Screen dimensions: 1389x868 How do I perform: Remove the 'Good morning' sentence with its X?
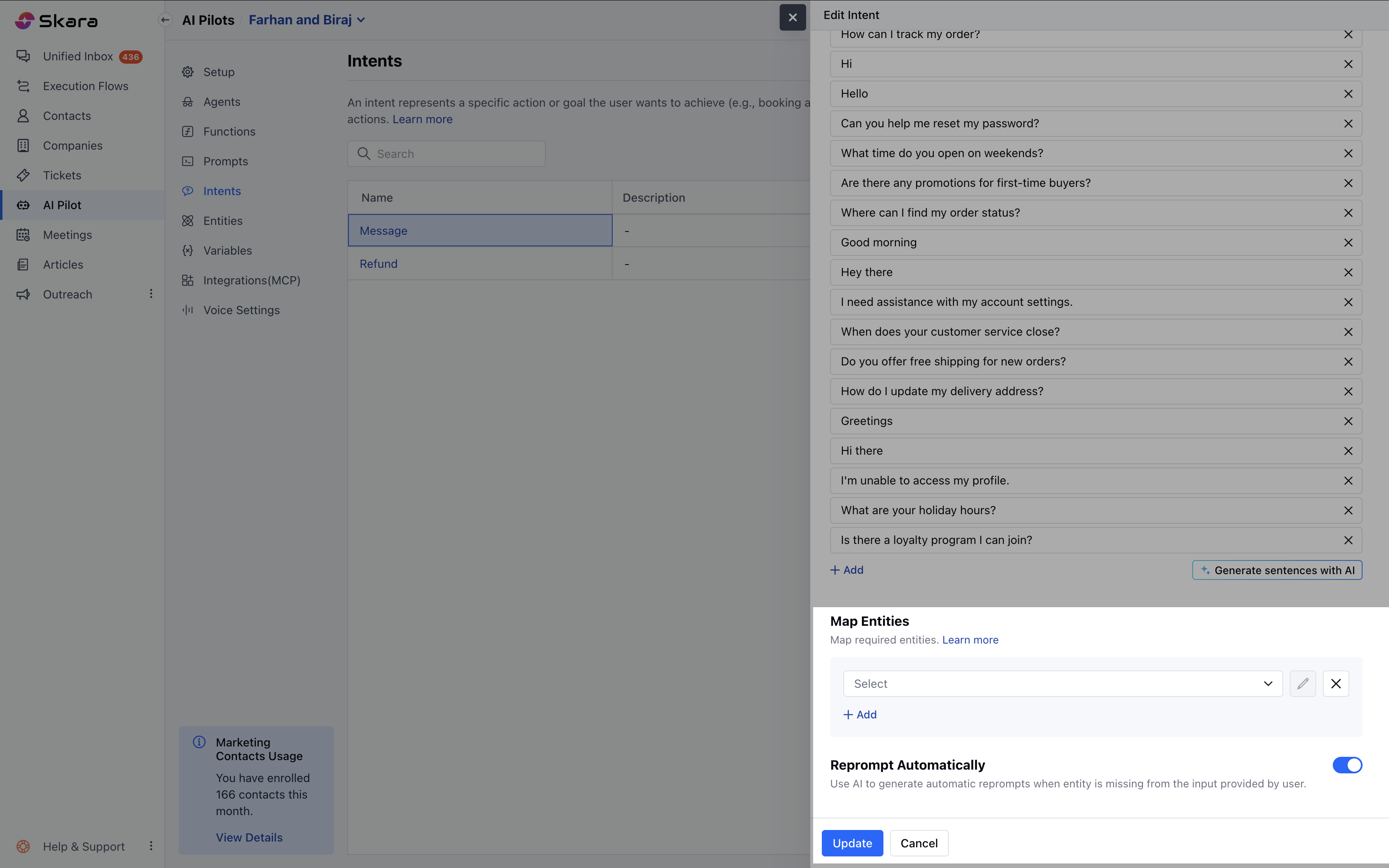pos(1348,243)
